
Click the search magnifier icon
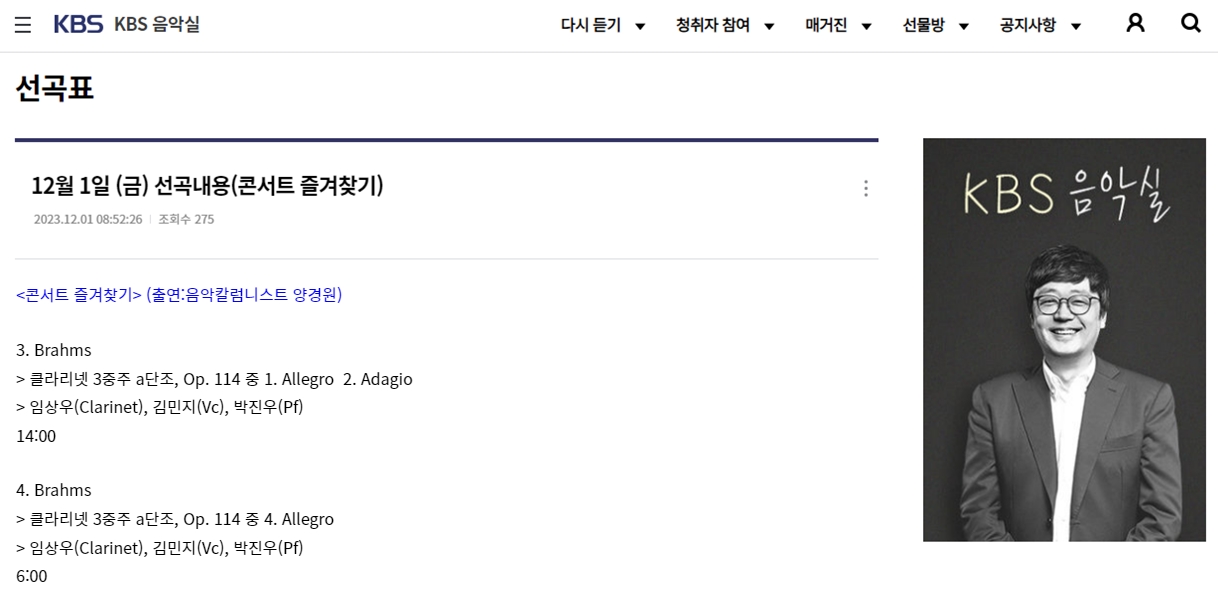1190,24
